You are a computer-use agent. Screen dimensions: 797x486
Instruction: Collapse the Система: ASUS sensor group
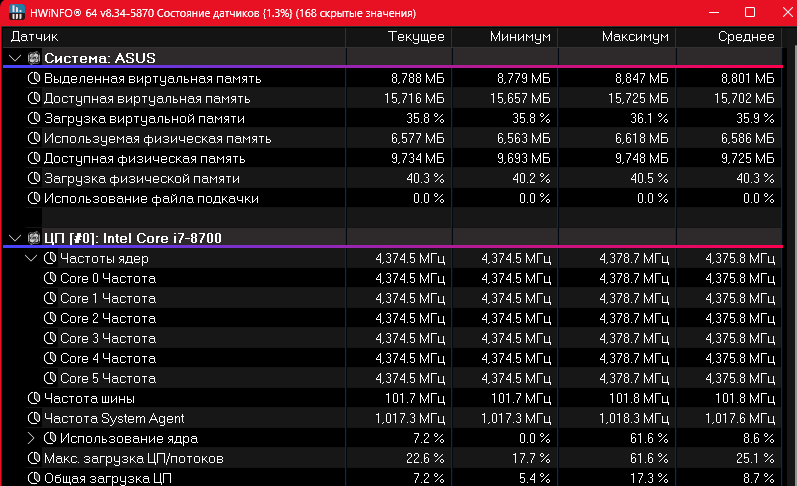pos(14,58)
